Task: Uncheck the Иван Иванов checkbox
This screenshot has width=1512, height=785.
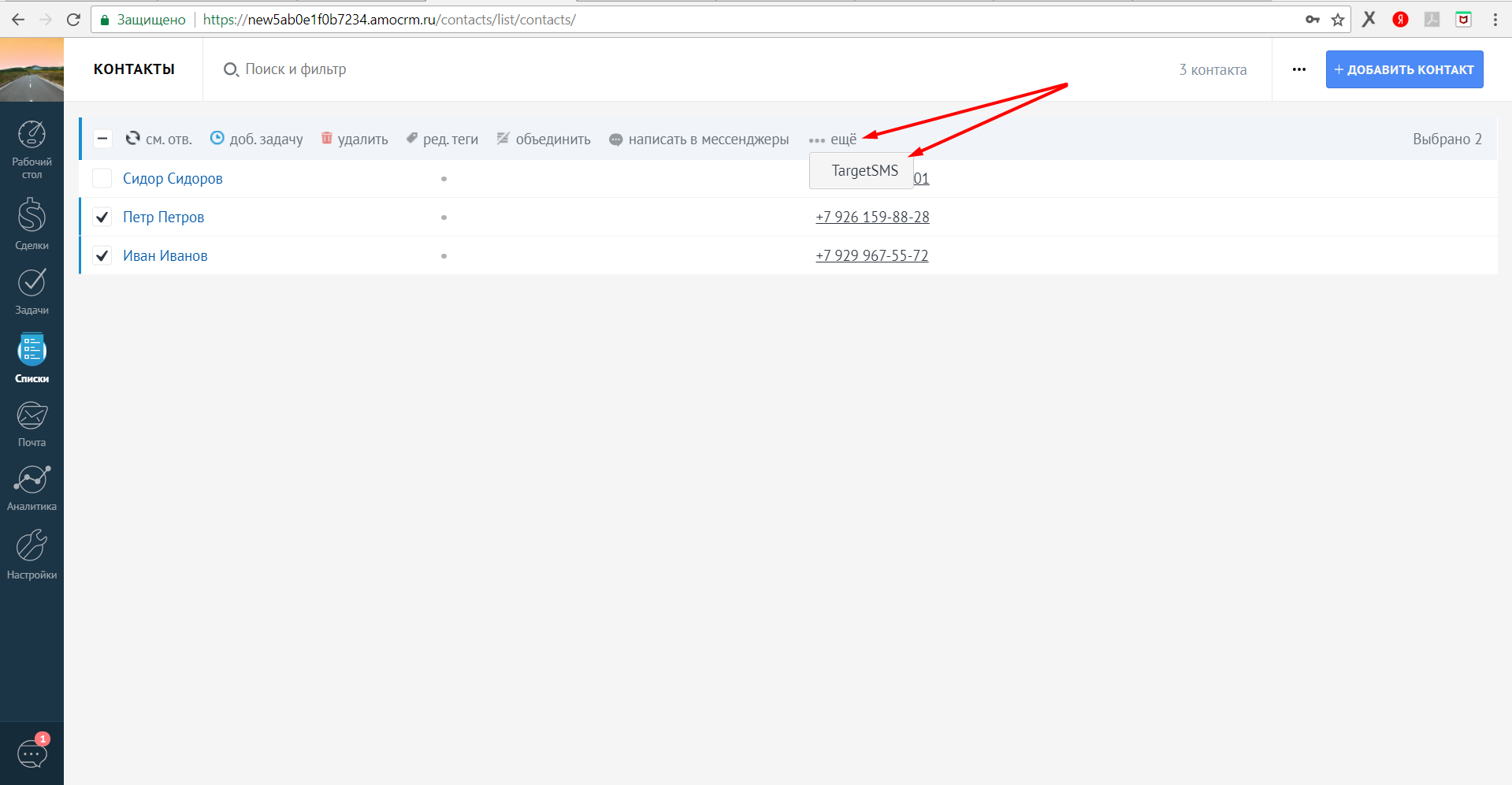Action: coord(102,255)
